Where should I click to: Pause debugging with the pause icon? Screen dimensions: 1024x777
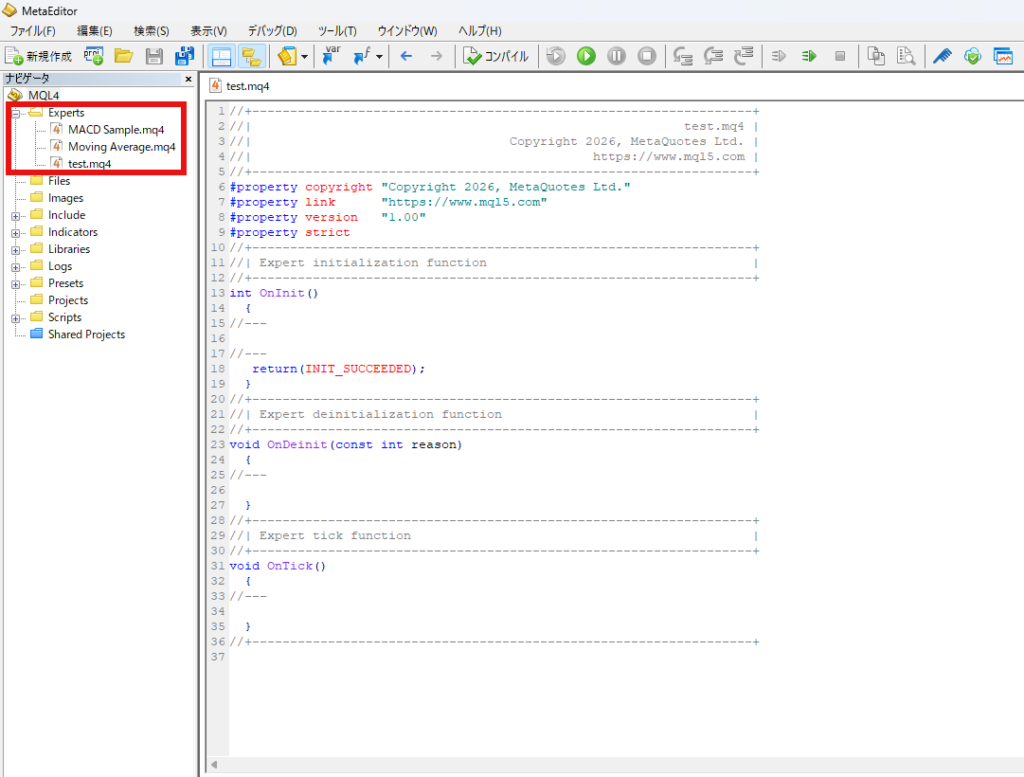tap(616, 56)
